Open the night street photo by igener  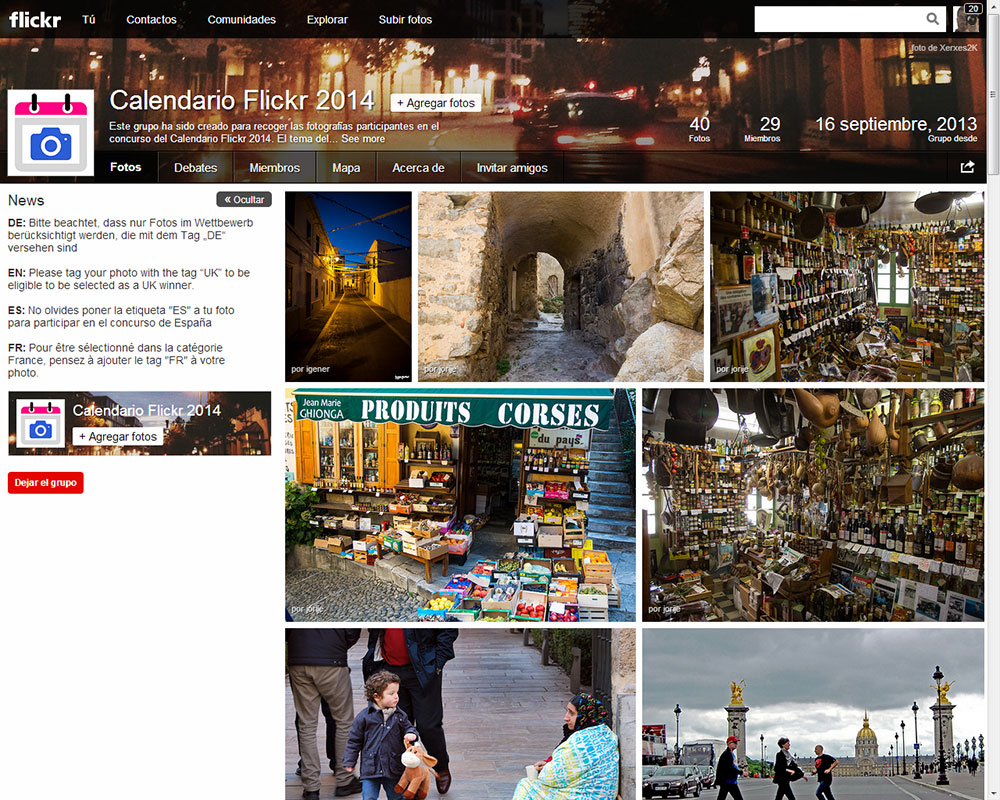pos(348,286)
